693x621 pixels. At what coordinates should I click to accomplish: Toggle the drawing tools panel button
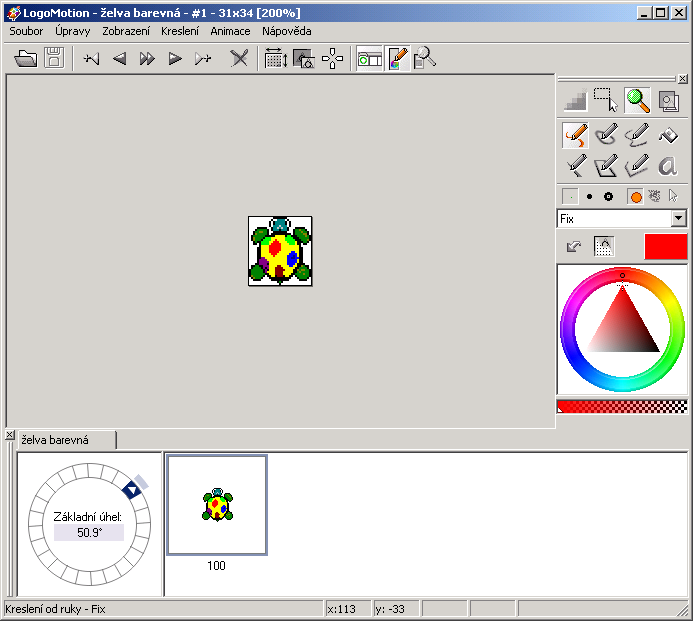[x=398, y=58]
